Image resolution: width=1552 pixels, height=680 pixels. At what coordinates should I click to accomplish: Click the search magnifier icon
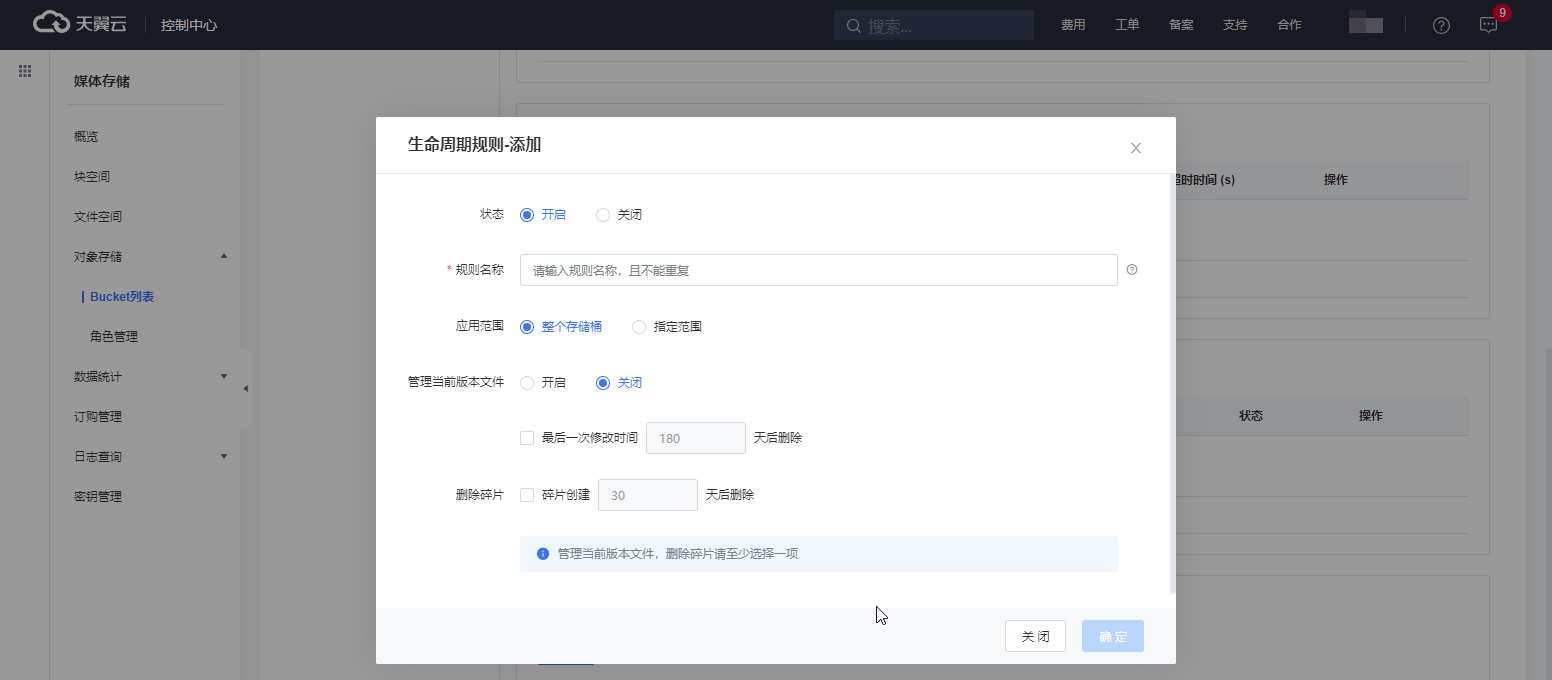click(853, 26)
